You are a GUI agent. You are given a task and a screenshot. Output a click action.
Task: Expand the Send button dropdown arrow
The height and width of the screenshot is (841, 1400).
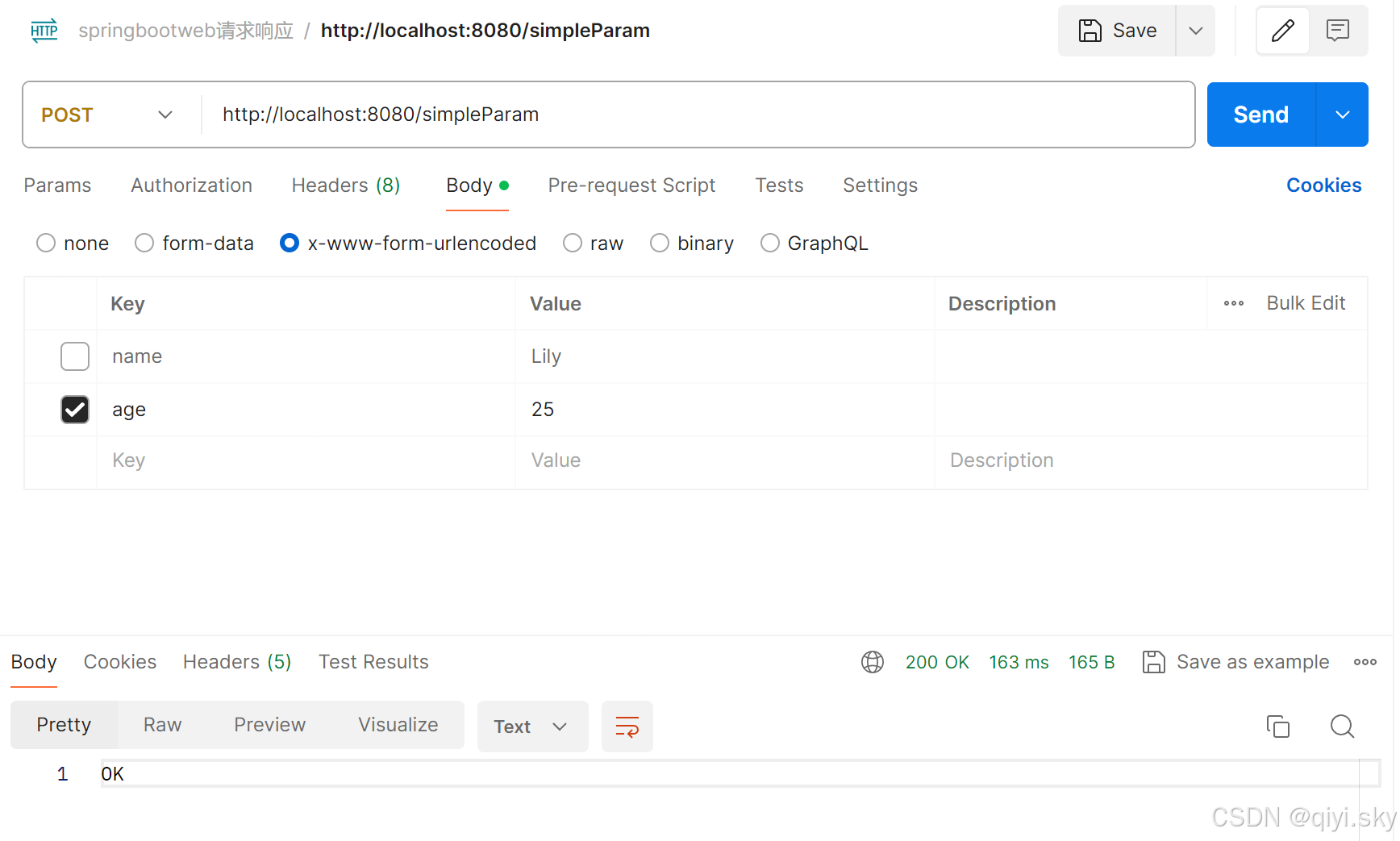tap(1341, 114)
